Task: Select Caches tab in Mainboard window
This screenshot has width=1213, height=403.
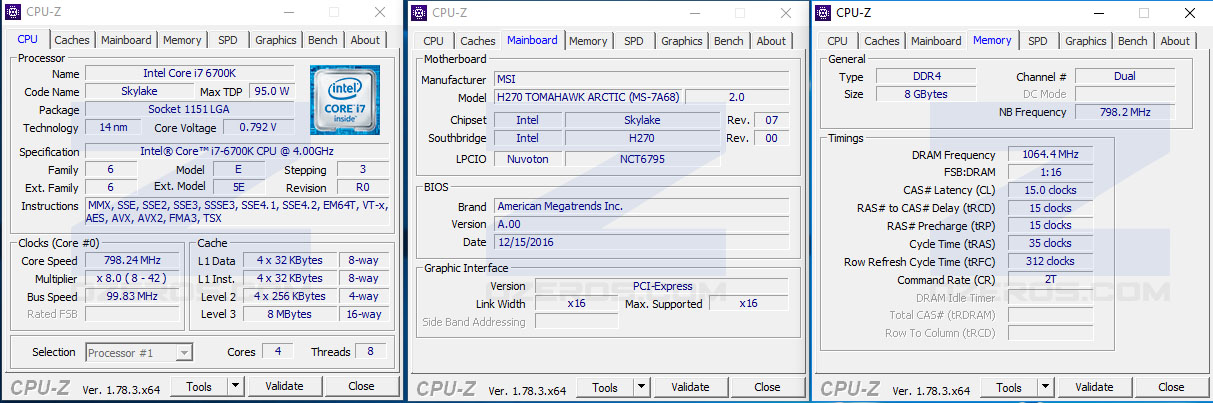Action: tap(478, 41)
